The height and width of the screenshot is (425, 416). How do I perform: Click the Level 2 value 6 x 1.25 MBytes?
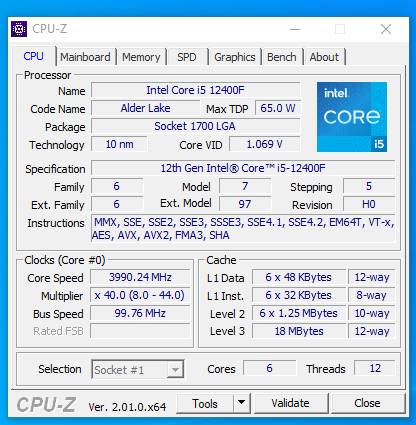(299, 313)
